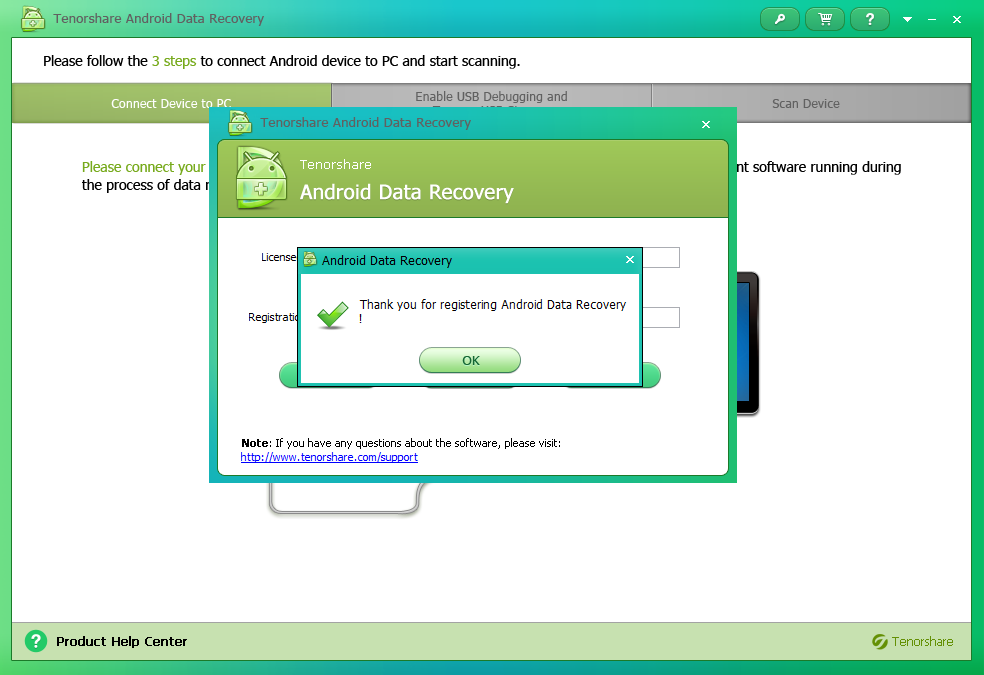Viewport: 984px width, 675px height.
Task: Close the Tenorshare registration dialog
Action: pyautogui.click(x=706, y=124)
